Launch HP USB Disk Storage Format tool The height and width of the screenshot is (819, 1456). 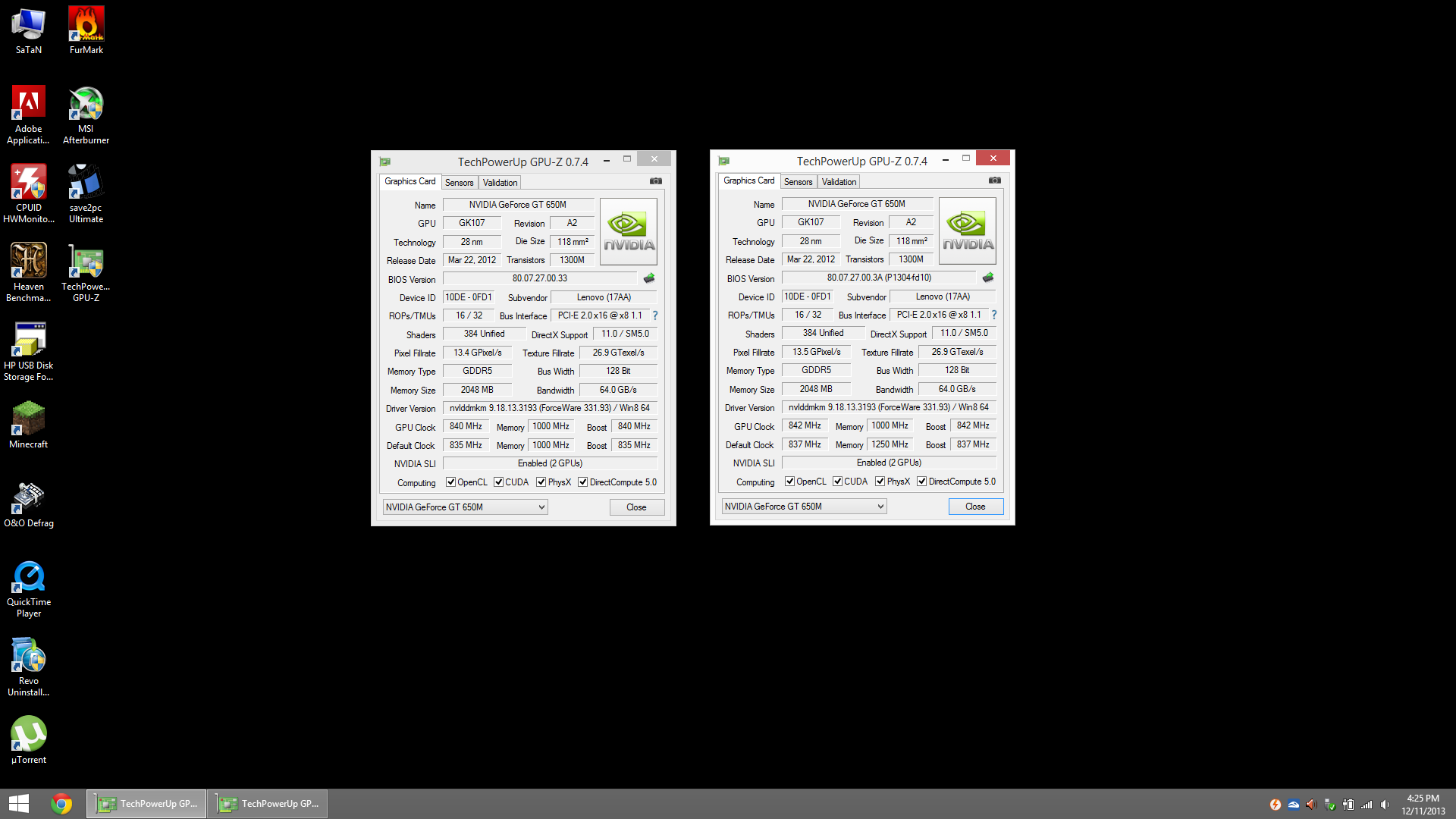pos(29,352)
